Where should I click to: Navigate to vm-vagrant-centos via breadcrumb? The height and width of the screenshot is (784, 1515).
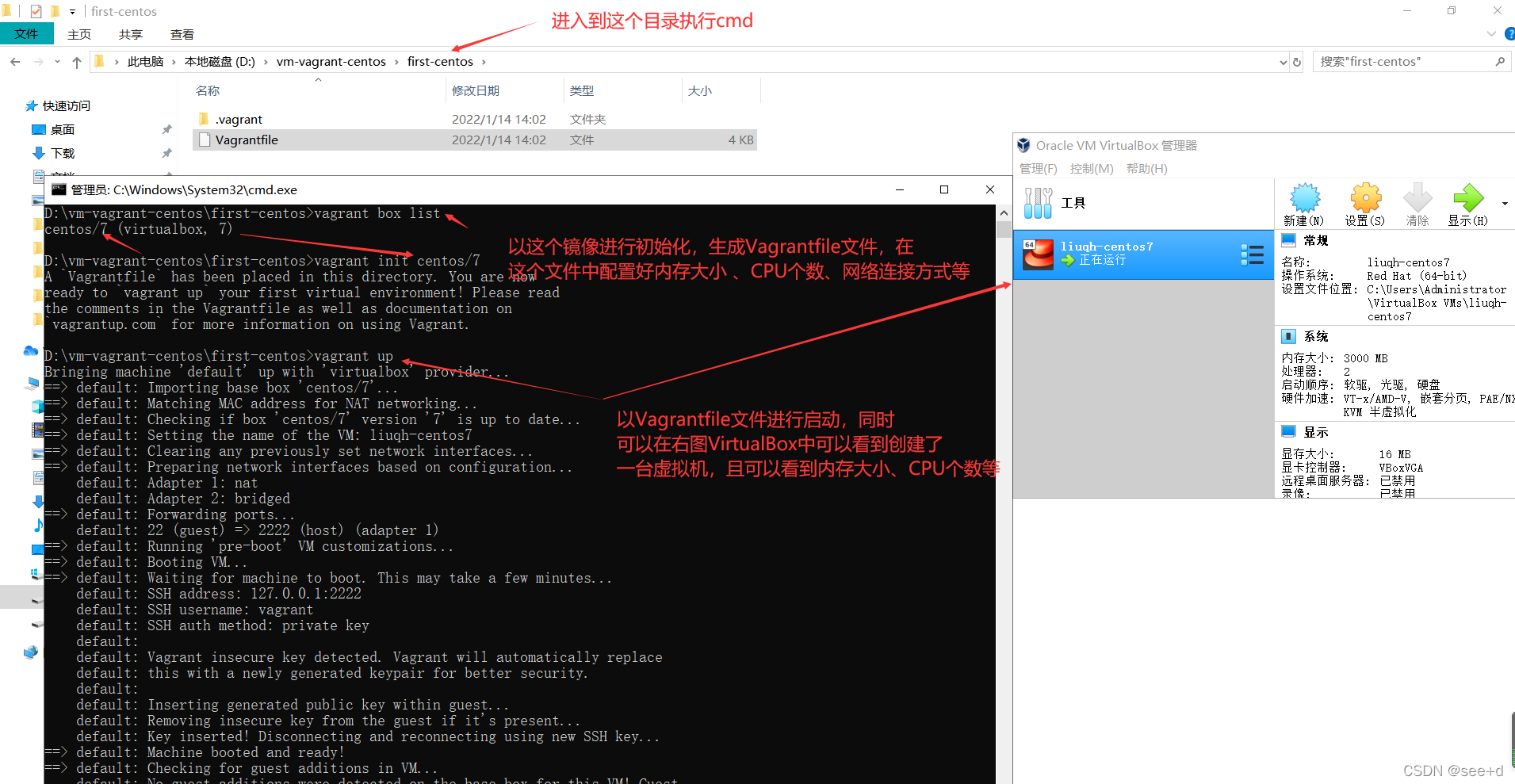(331, 61)
